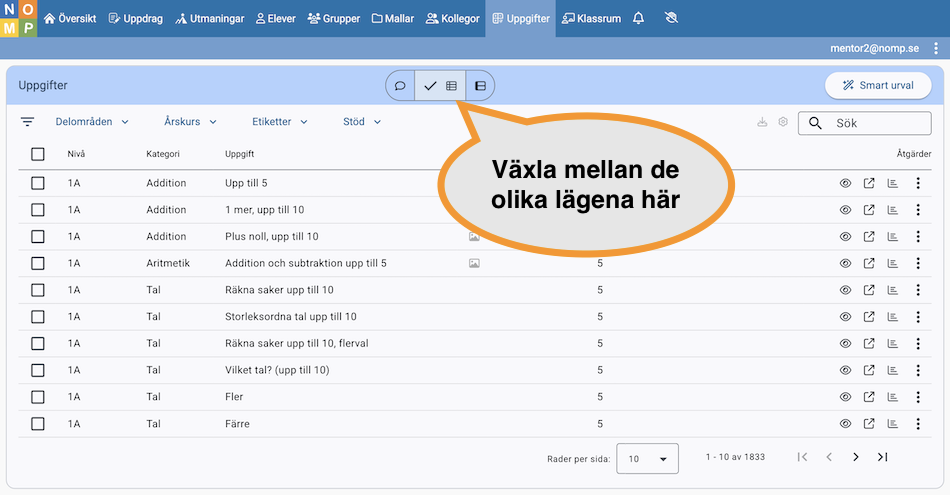Select all tasks with header checkbox
The width and height of the screenshot is (950, 495).
point(38,154)
